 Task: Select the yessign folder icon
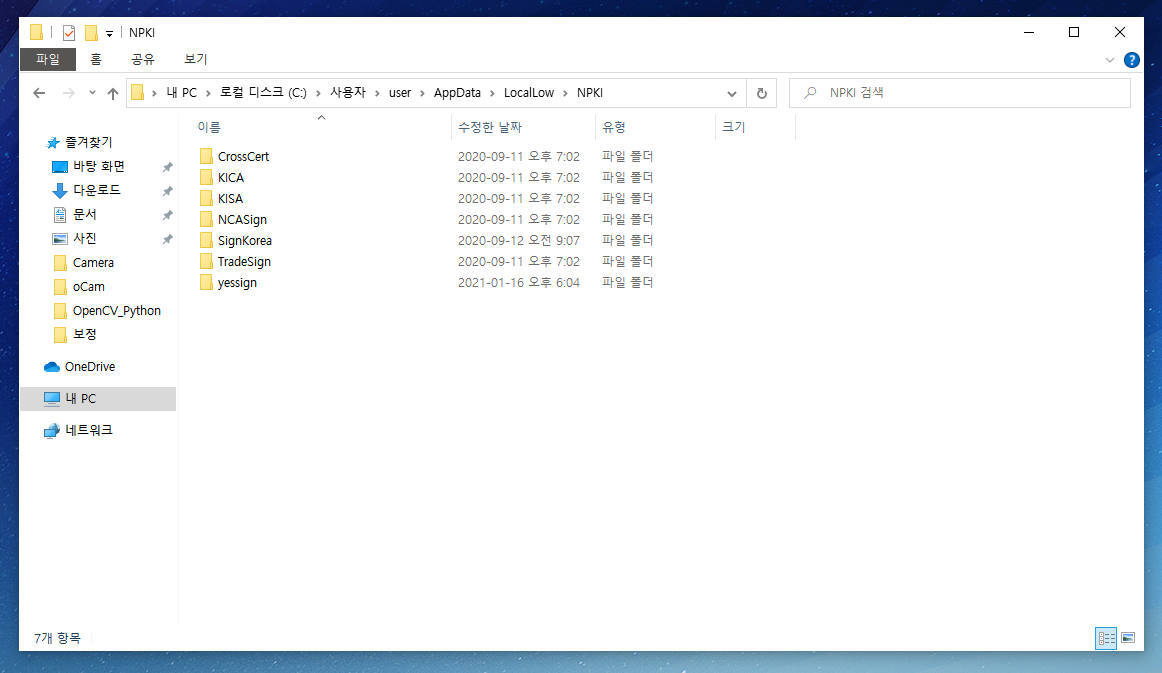[x=206, y=282]
